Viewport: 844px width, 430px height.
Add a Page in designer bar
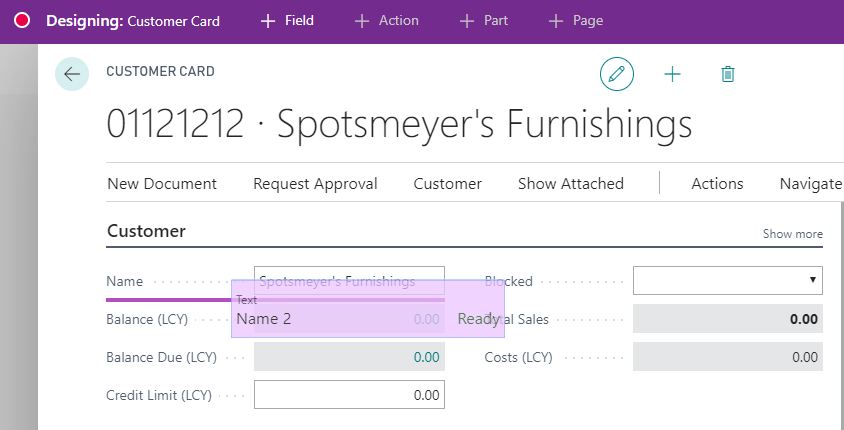tap(575, 21)
